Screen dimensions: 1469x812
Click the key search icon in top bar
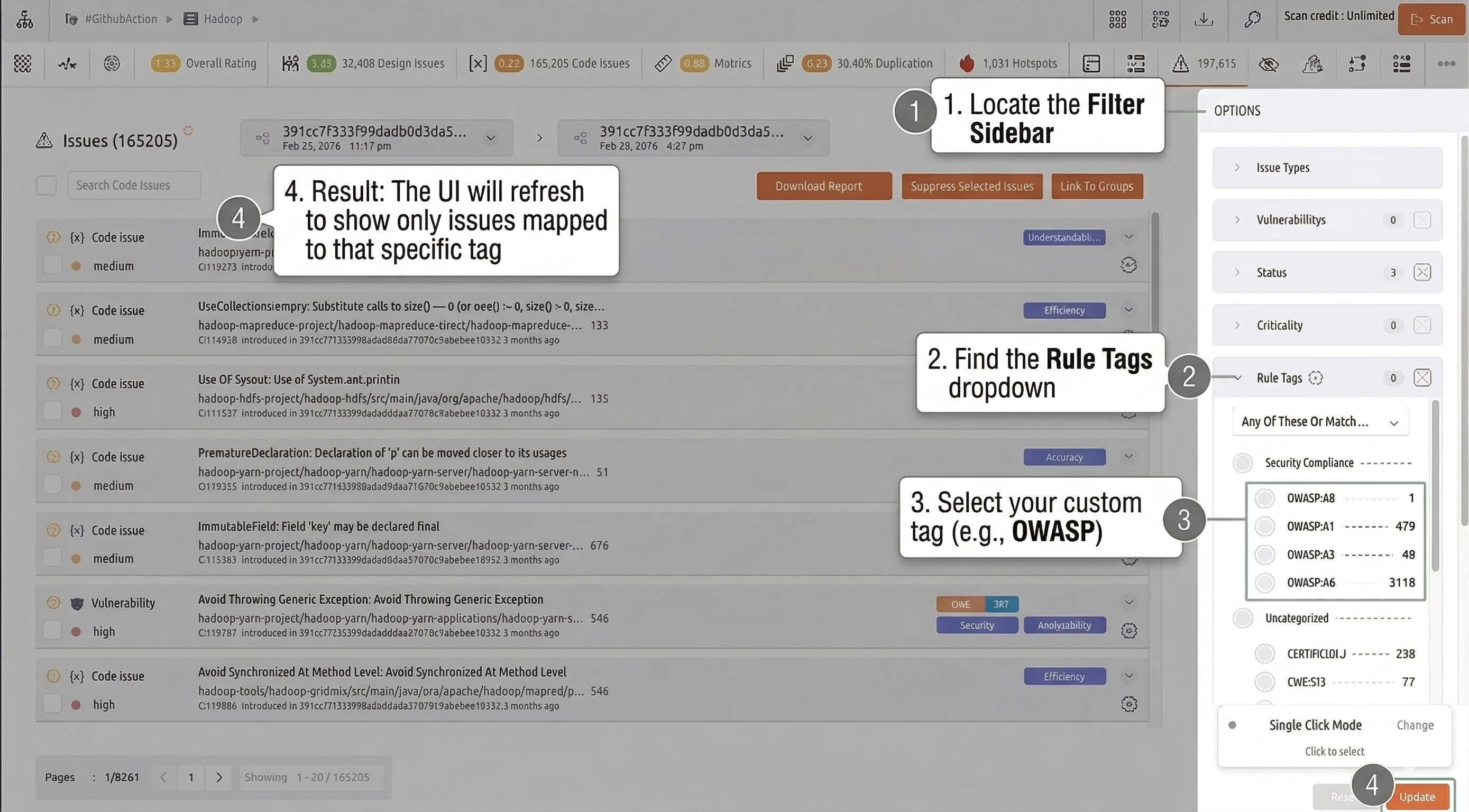click(1252, 20)
